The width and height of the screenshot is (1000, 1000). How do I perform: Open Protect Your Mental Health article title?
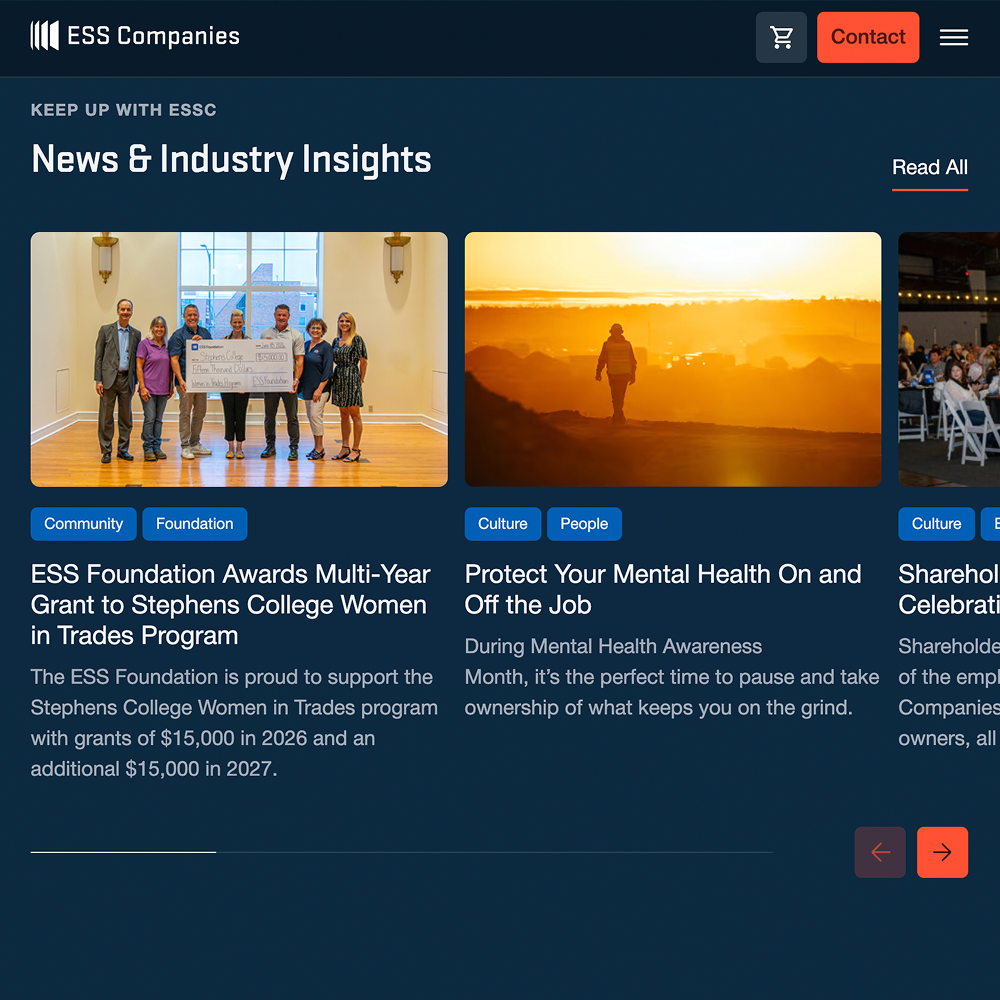coord(663,589)
